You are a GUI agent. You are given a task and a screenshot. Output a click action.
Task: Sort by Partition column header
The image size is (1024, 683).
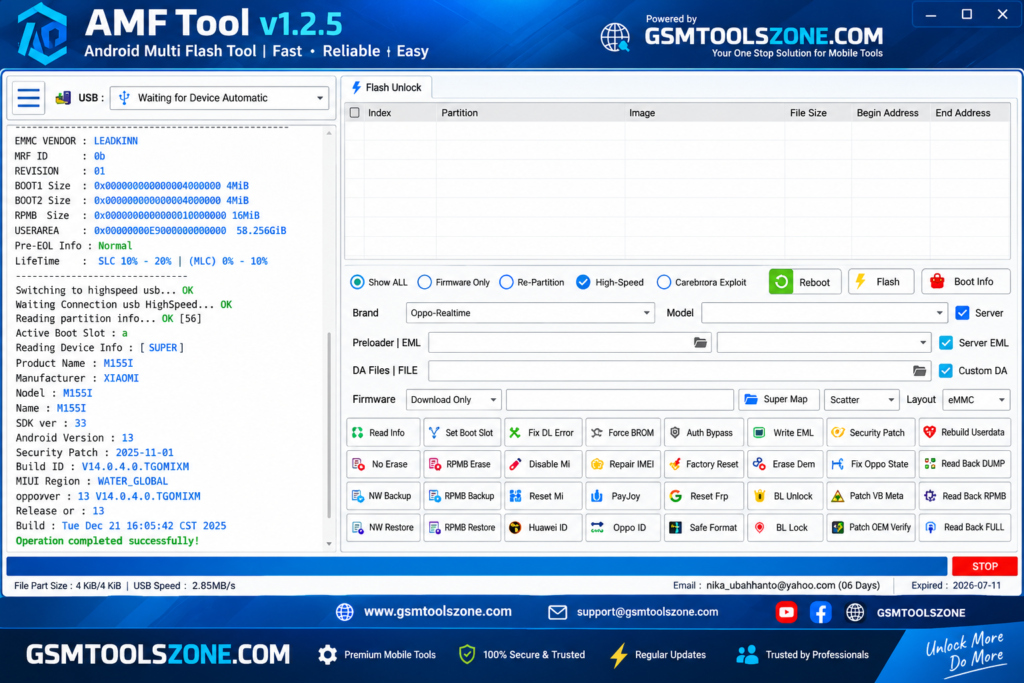(459, 113)
